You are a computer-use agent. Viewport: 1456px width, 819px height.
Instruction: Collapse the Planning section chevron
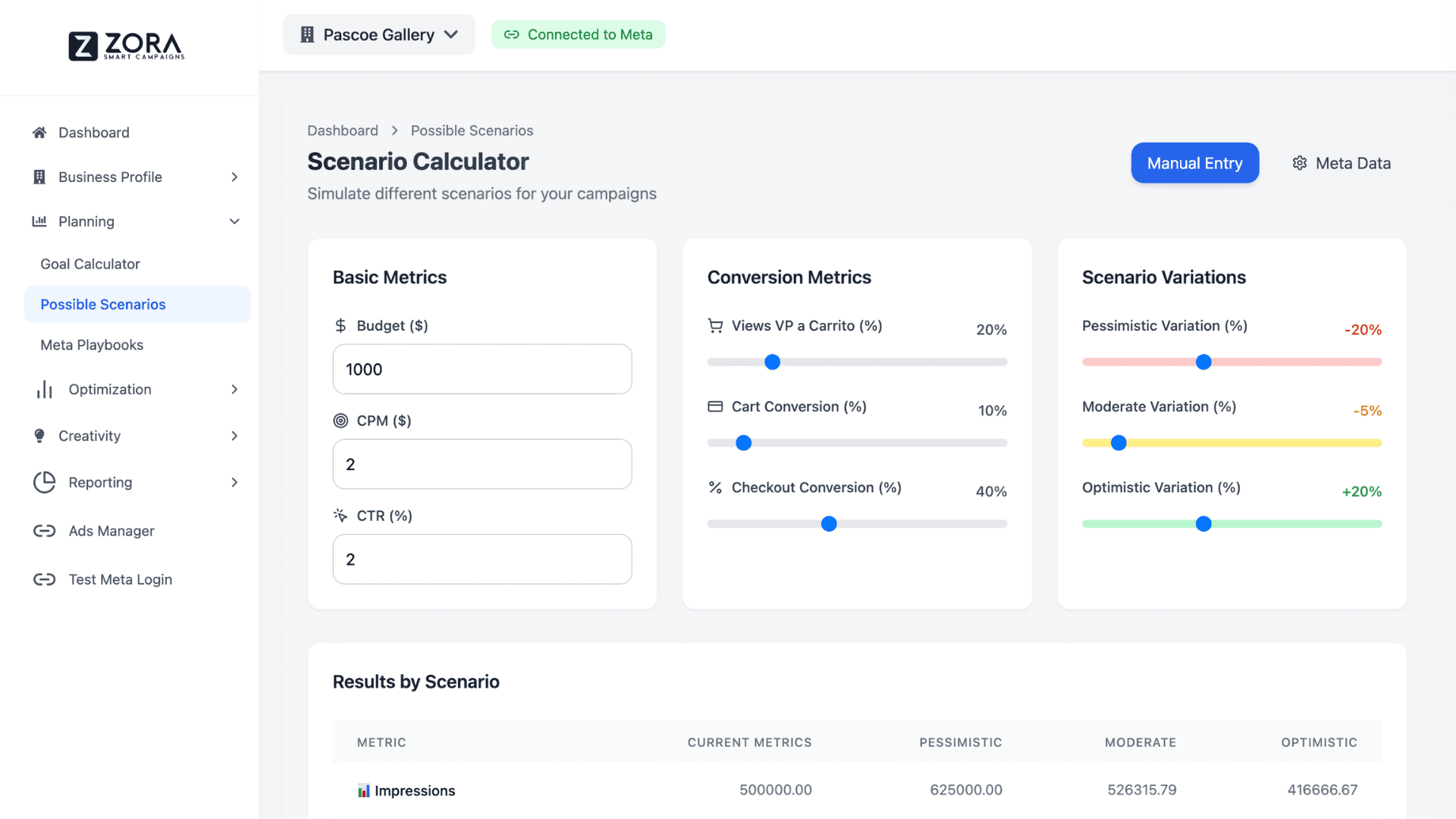pos(234,221)
